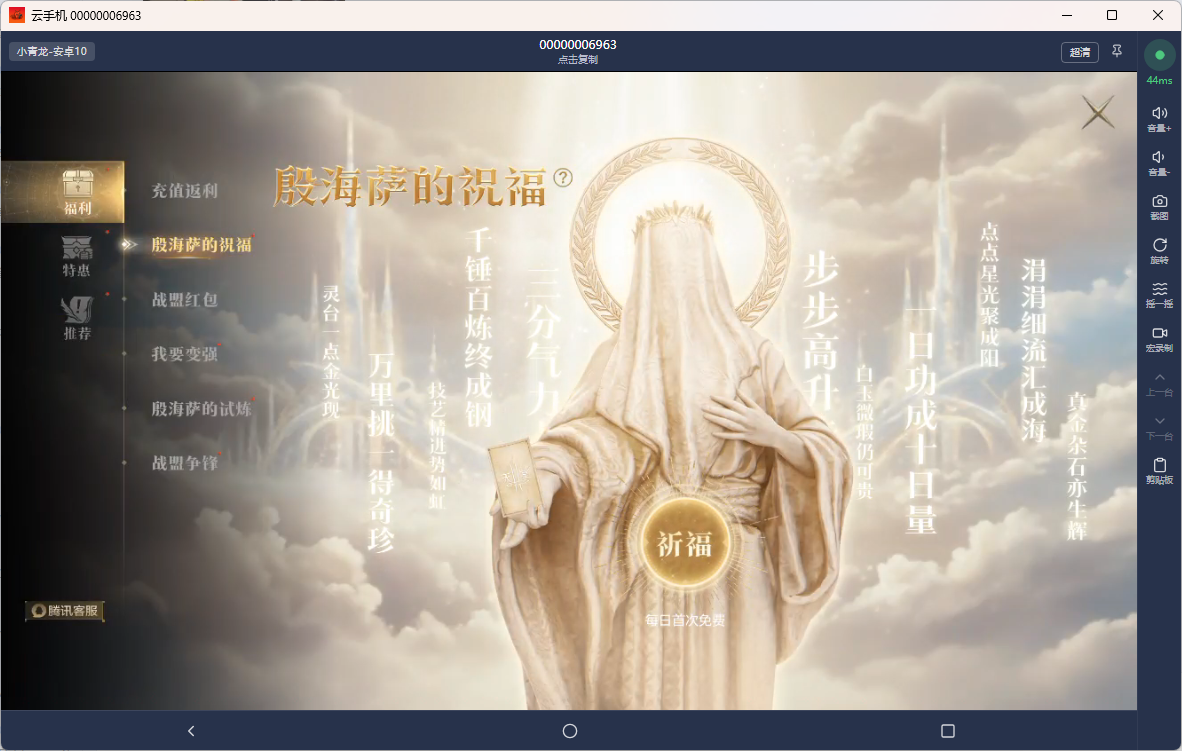Image resolution: width=1182 pixels, height=751 pixels.
Task: Click the 一日功成十日量 blessing text
Action: click(920, 420)
